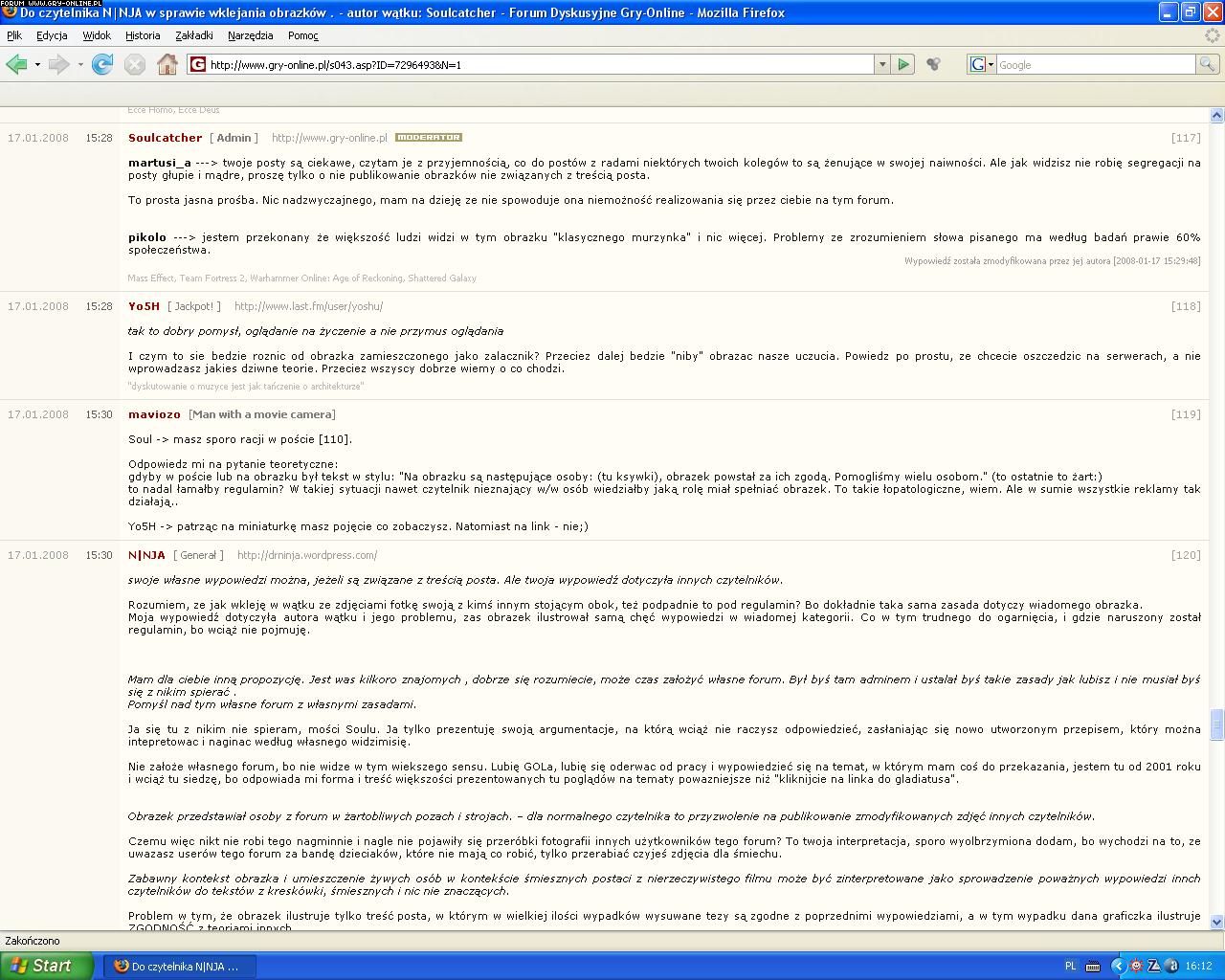1225x980 pixels.
Task: Click the vertical scrollbar down arrow
Action: tap(1216, 922)
